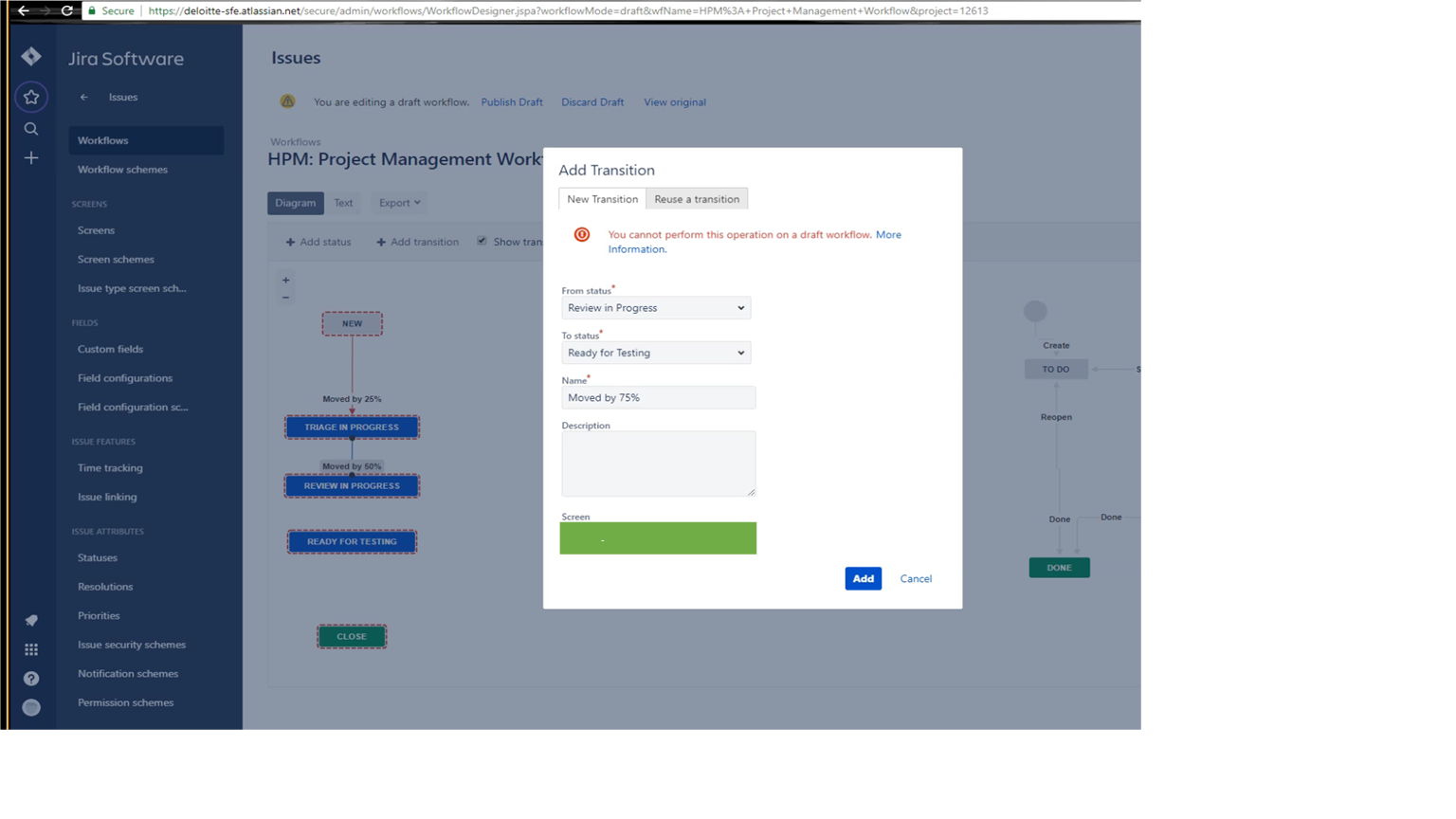1456x819 pixels.
Task: Open the From status dropdown
Action: point(656,308)
